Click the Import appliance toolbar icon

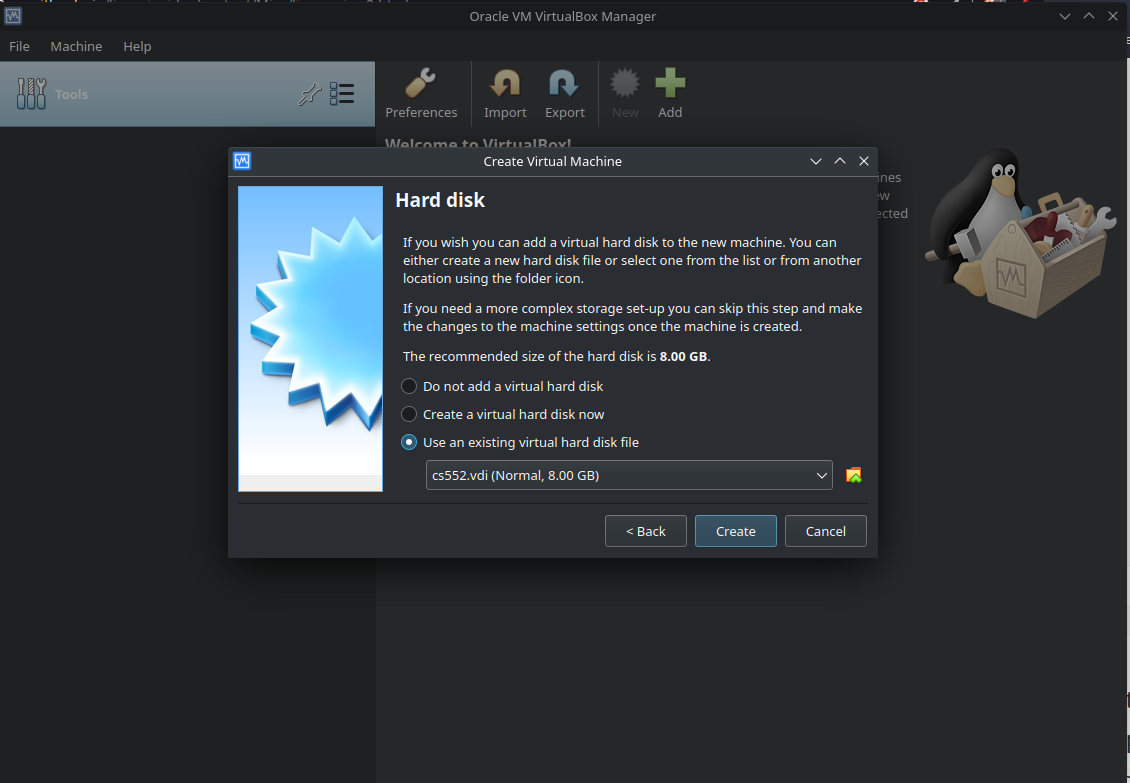click(505, 93)
